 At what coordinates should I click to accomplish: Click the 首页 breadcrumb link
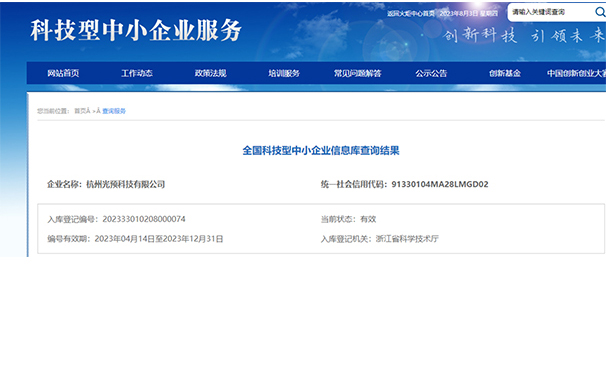click(80, 111)
